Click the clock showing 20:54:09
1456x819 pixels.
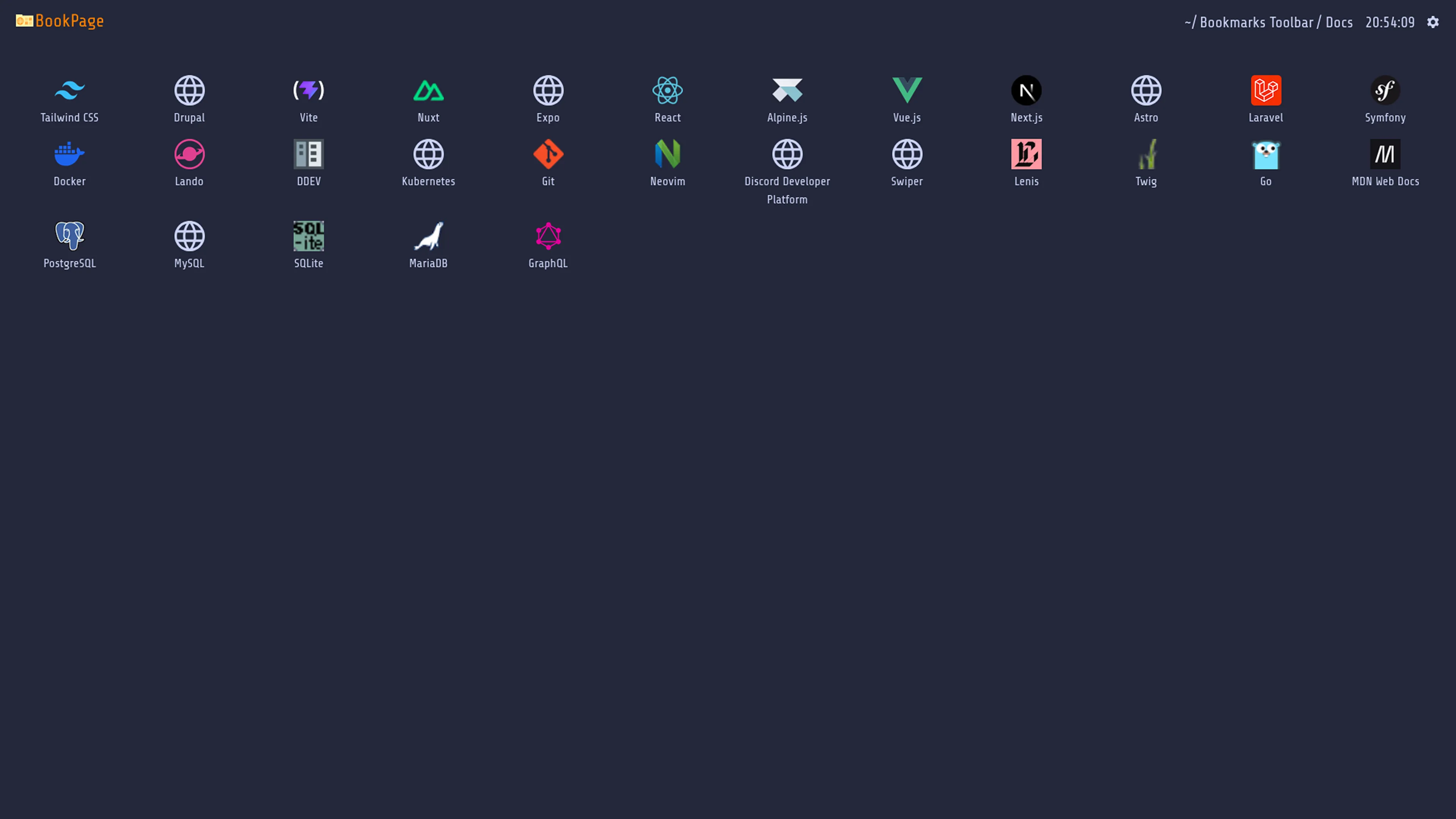(x=1390, y=22)
